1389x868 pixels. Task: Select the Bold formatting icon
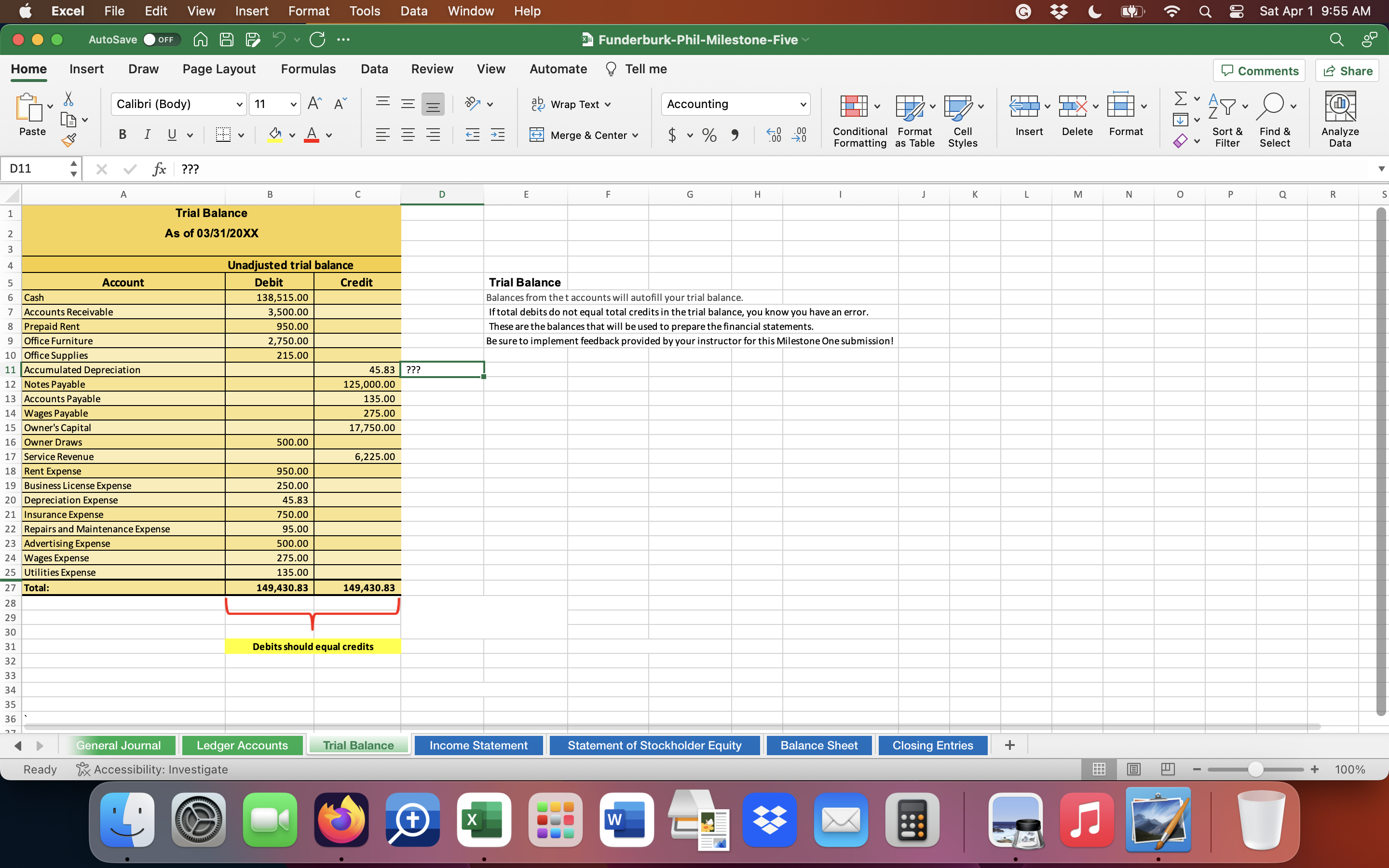click(122, 135)
